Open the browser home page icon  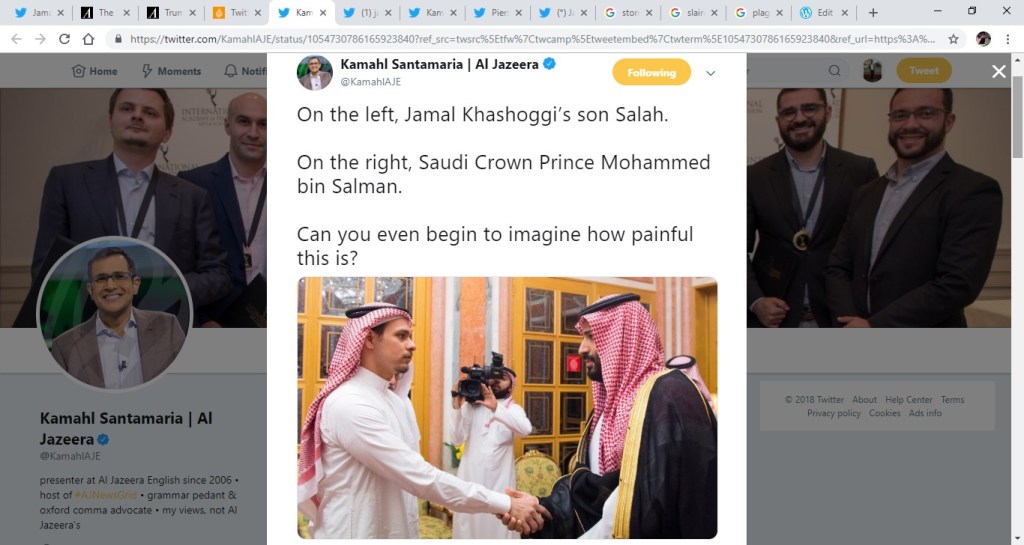click(x=89, y=39)
